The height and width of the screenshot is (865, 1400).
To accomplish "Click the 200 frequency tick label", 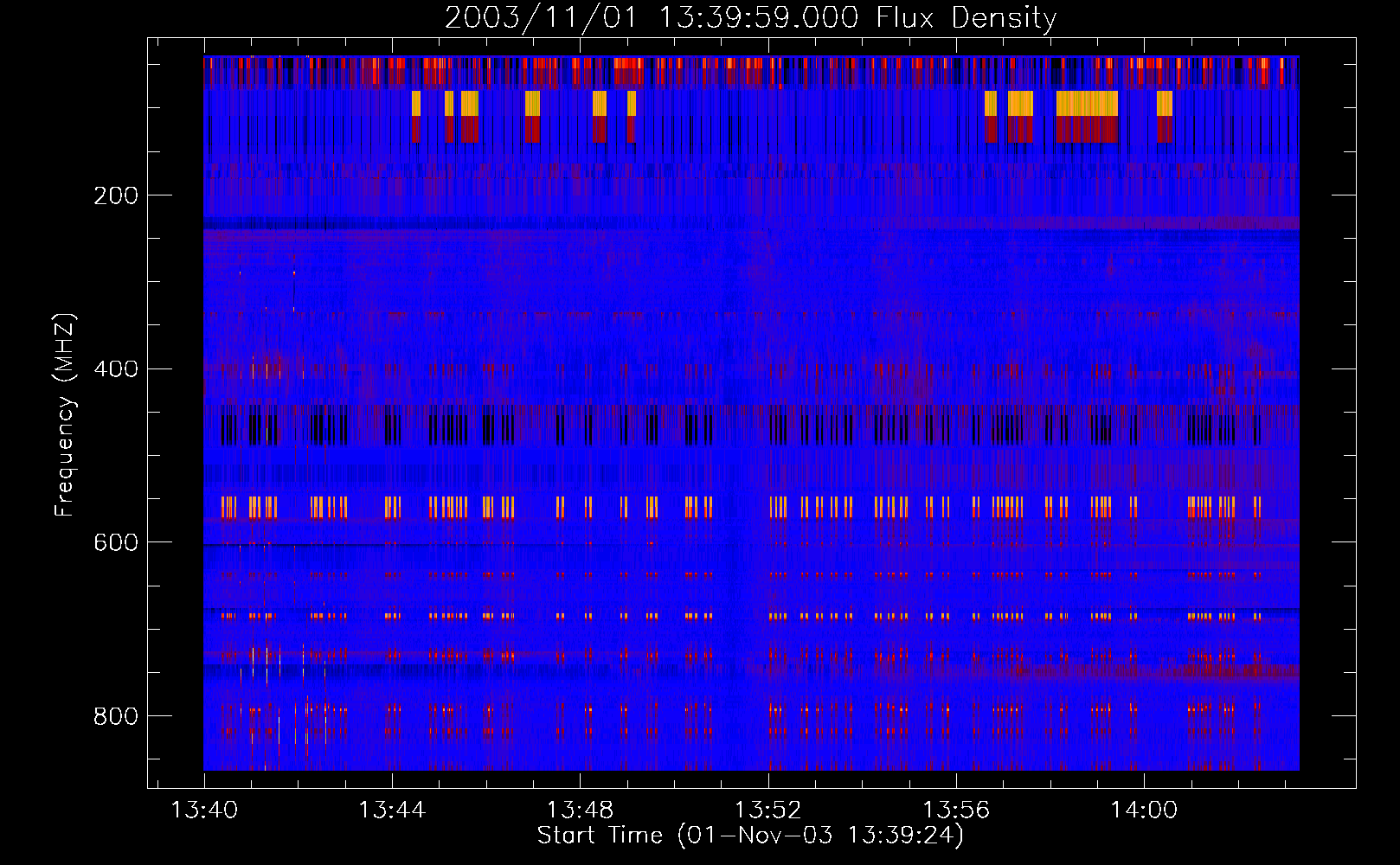I will 116,195.
